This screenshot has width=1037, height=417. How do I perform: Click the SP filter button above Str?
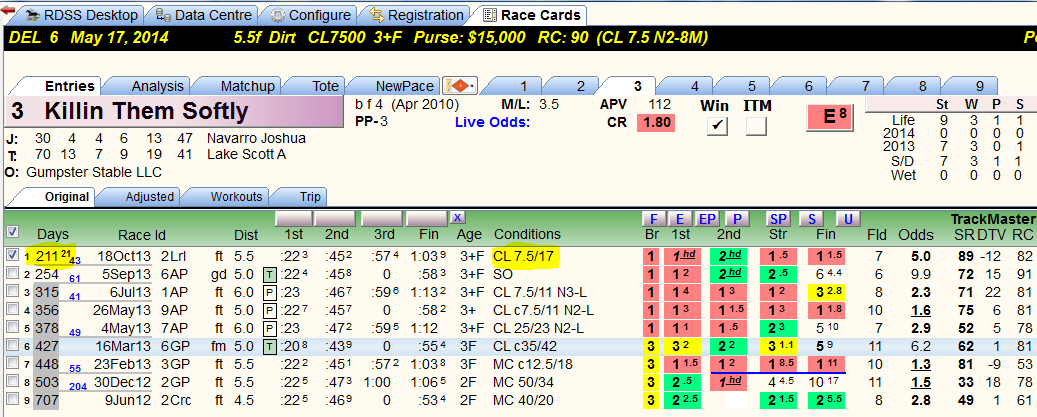tap(778, 219)
